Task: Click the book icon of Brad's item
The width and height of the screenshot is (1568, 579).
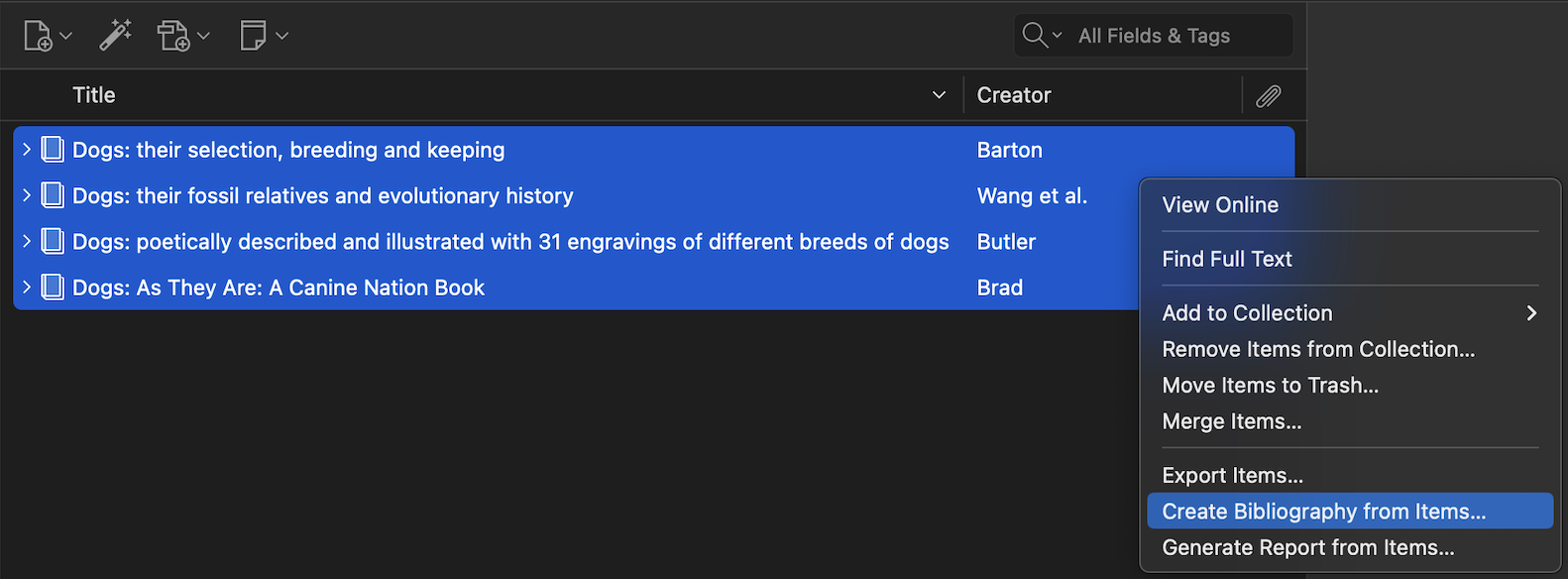Action: [x=53, y=288]
